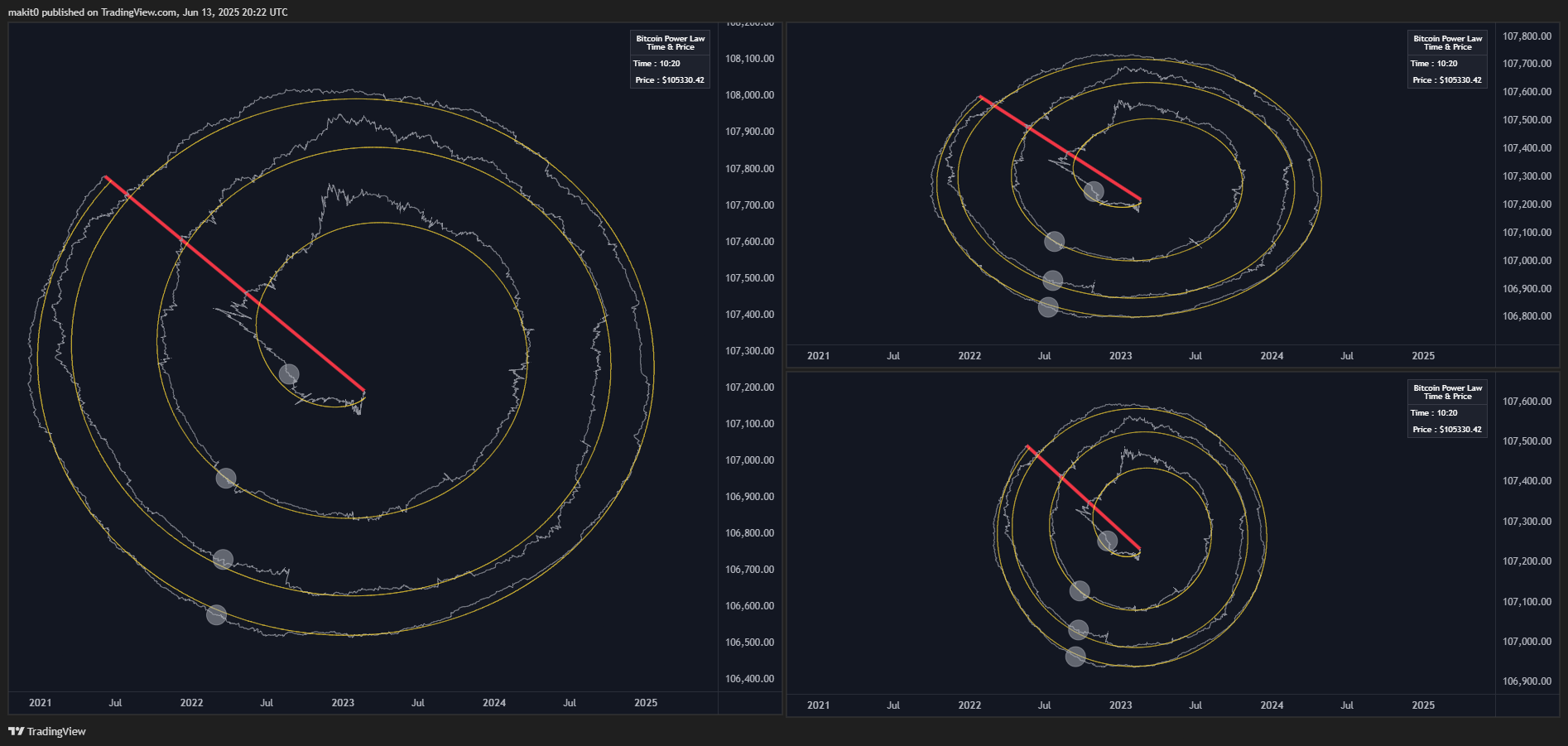Select the red radius line in top-right chart
The width and height of the screenshot is (1568, 746).
pyautogui.click(x=1061, y=149)
